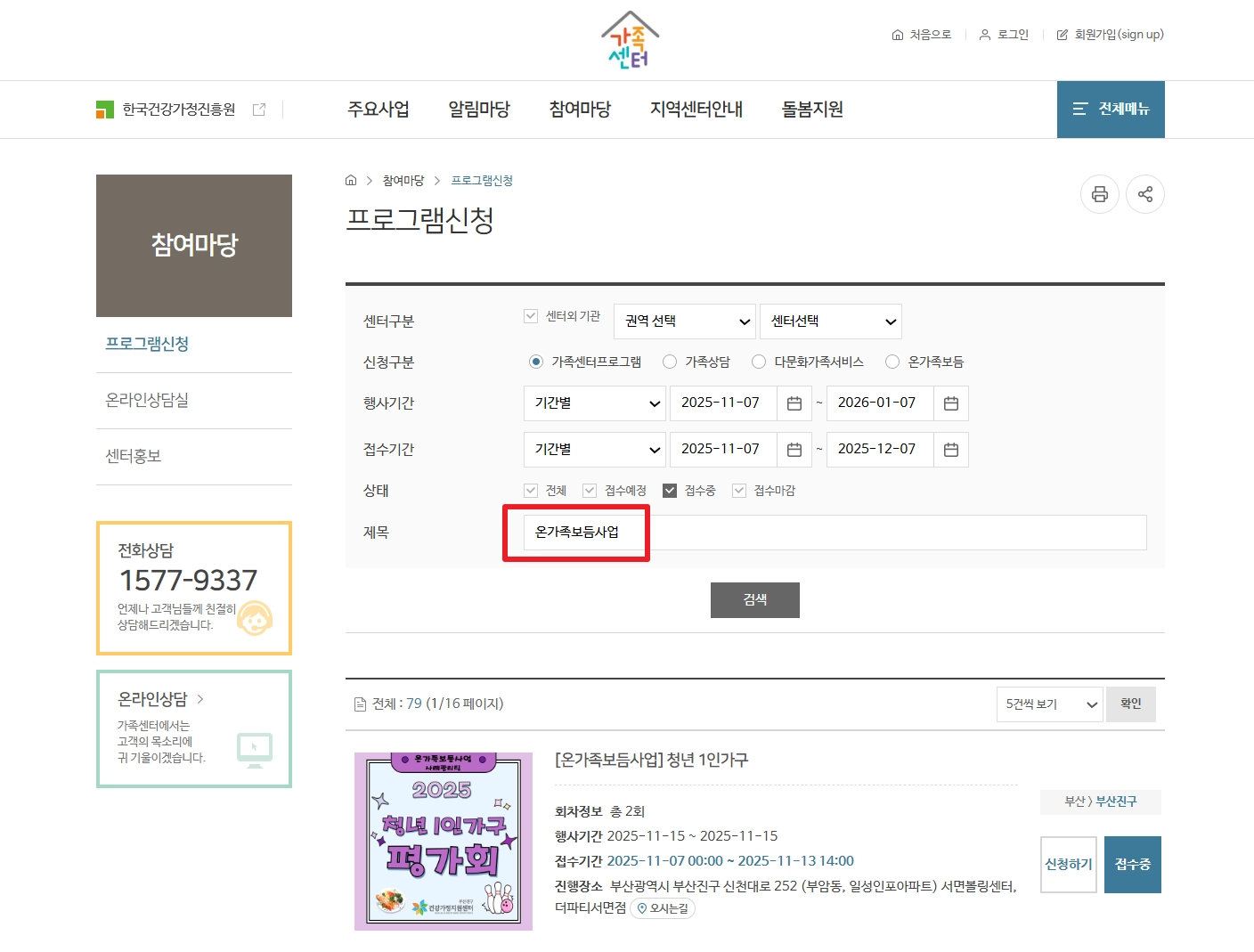
Task: Click the 가족센터 logo at page top
Action: click(629, 39)
